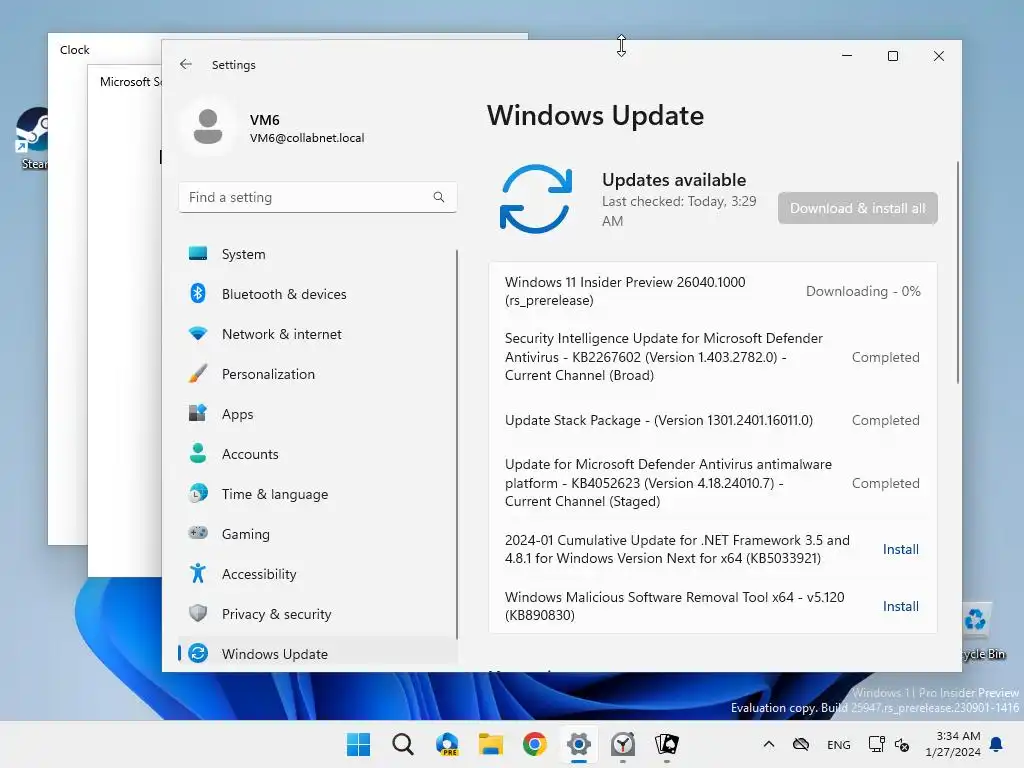Open the clock showing 3:34 AM
The image size is (1024, 768).
[953, 744]
